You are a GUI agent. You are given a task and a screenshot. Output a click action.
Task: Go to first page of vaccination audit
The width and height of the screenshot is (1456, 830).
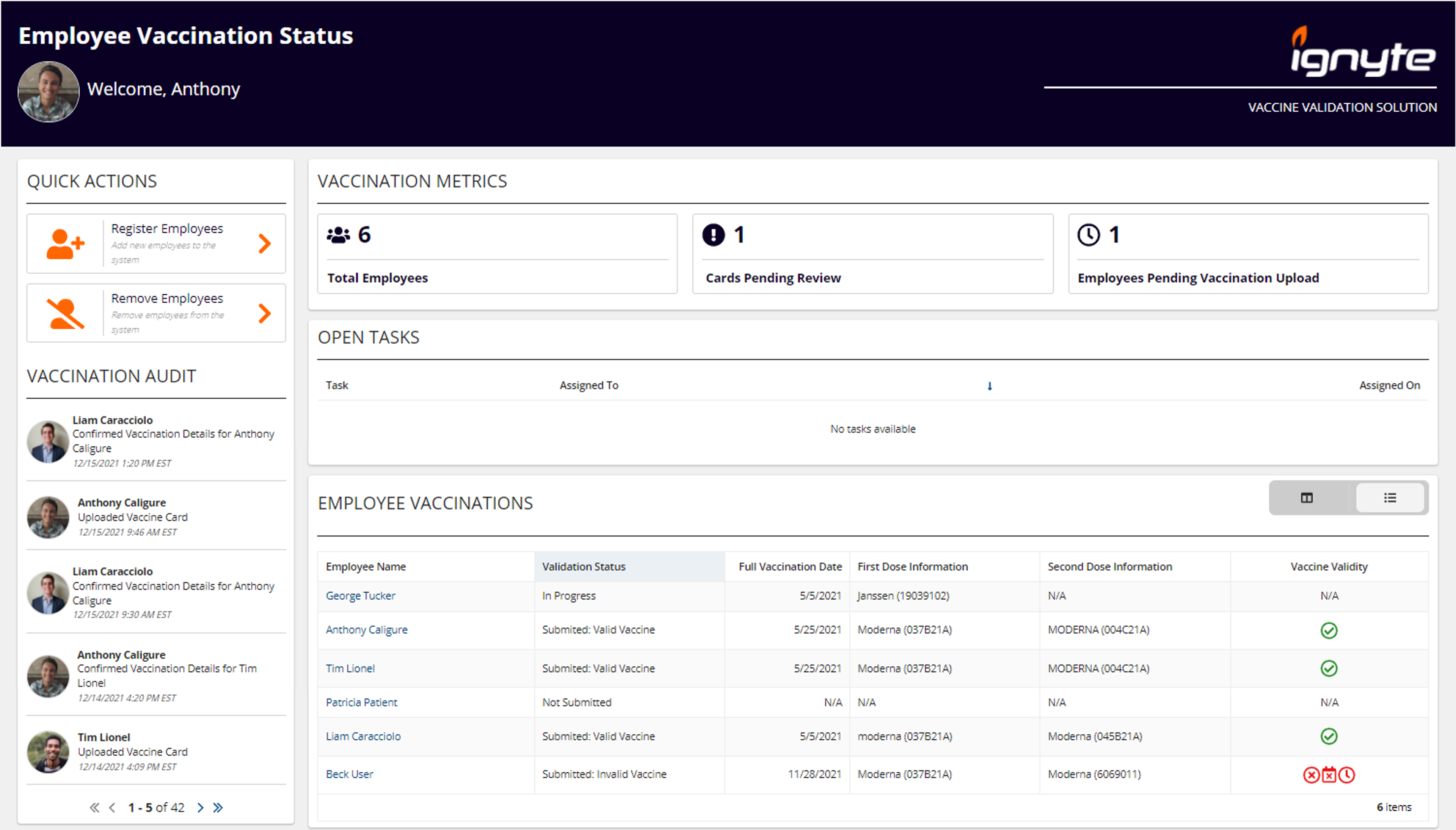(94, 807)
